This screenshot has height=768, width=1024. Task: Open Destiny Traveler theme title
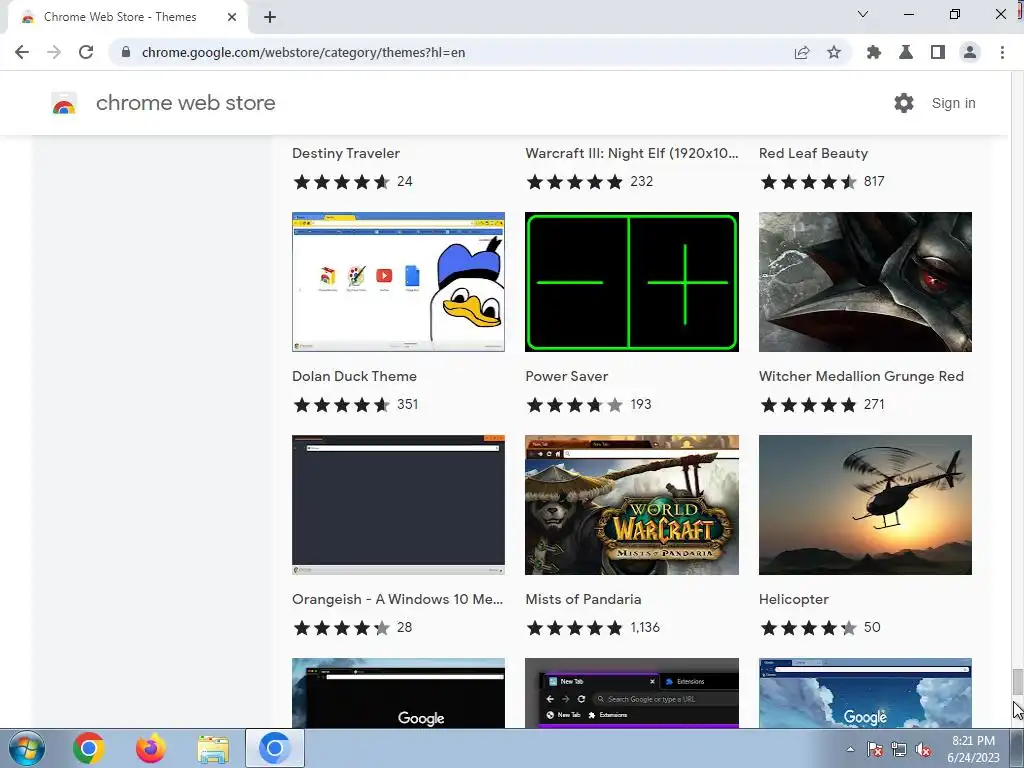[x=345, y=153]
